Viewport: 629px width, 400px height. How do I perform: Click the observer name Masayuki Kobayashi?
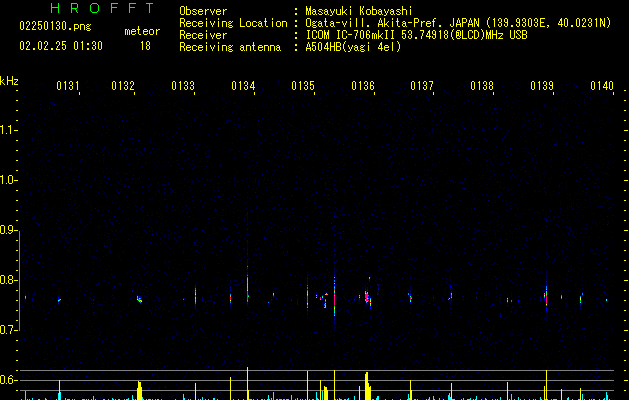(359, 11)
